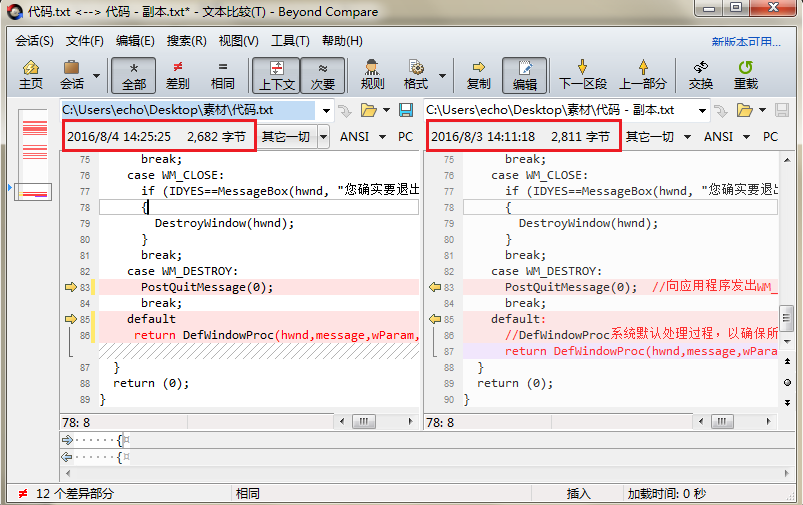Screen dimensions: 803x505
Task: Open the right pane browse folder icon
Action: tap(744, 110)
